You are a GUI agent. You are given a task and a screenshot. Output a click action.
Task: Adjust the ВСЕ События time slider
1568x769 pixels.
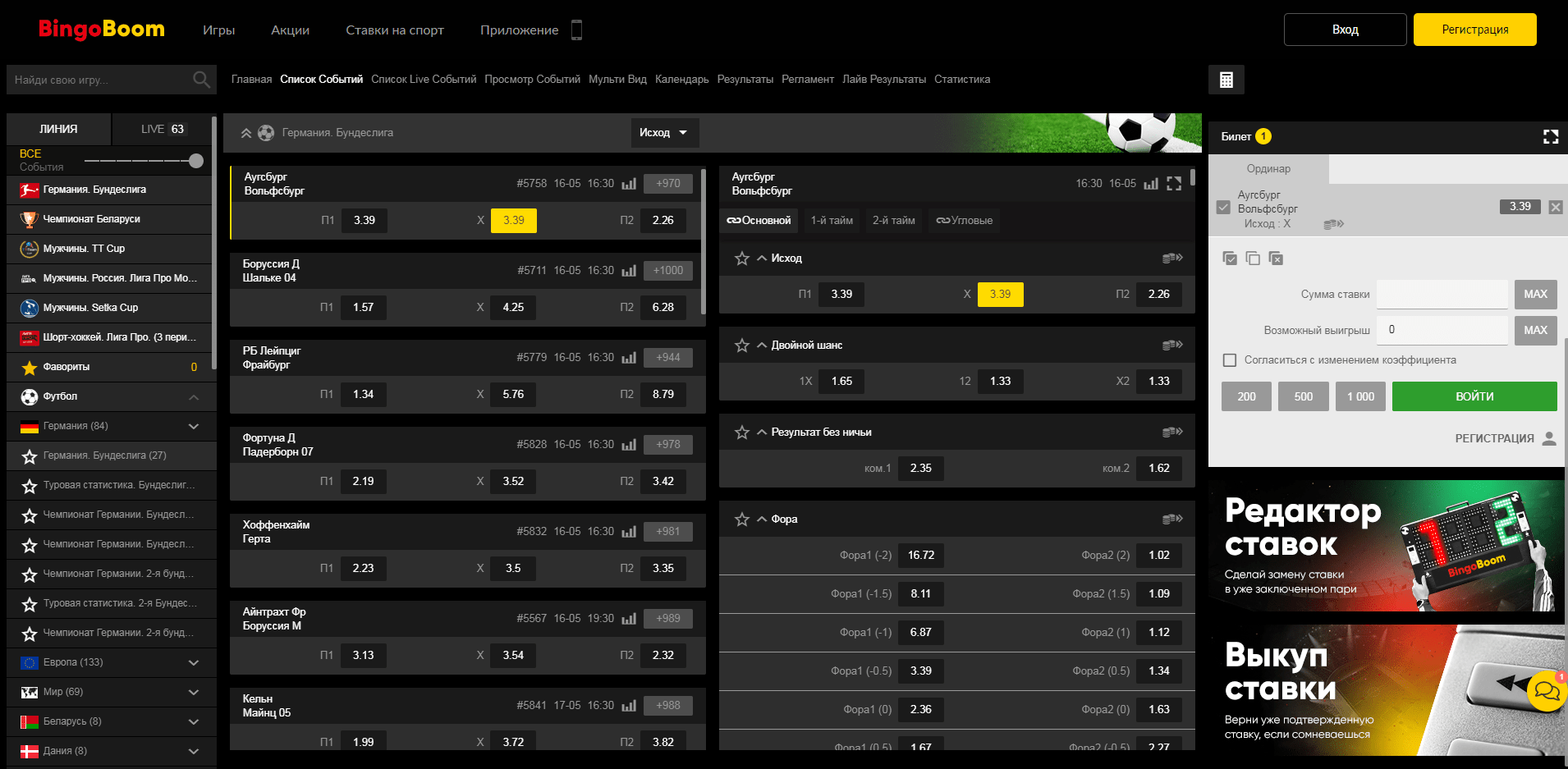point(196,161)
